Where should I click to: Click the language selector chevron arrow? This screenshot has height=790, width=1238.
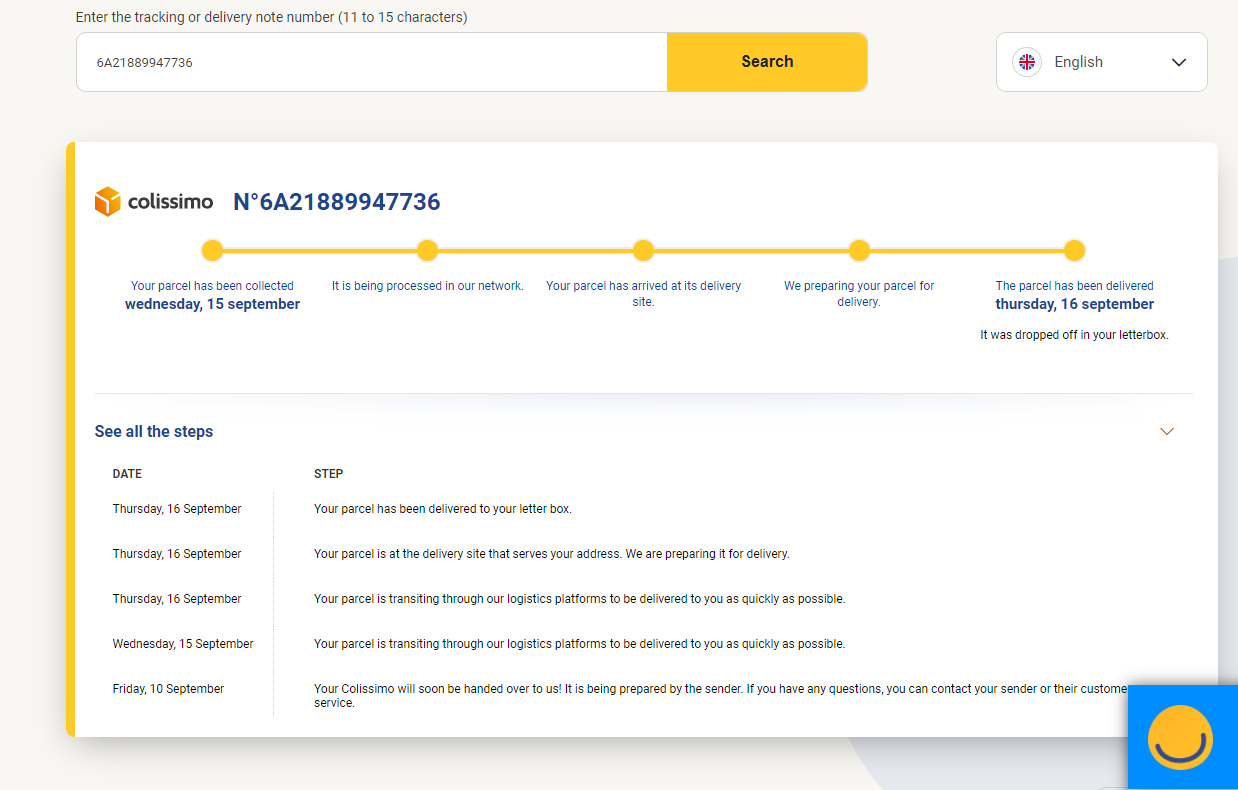click(1179, 62)
